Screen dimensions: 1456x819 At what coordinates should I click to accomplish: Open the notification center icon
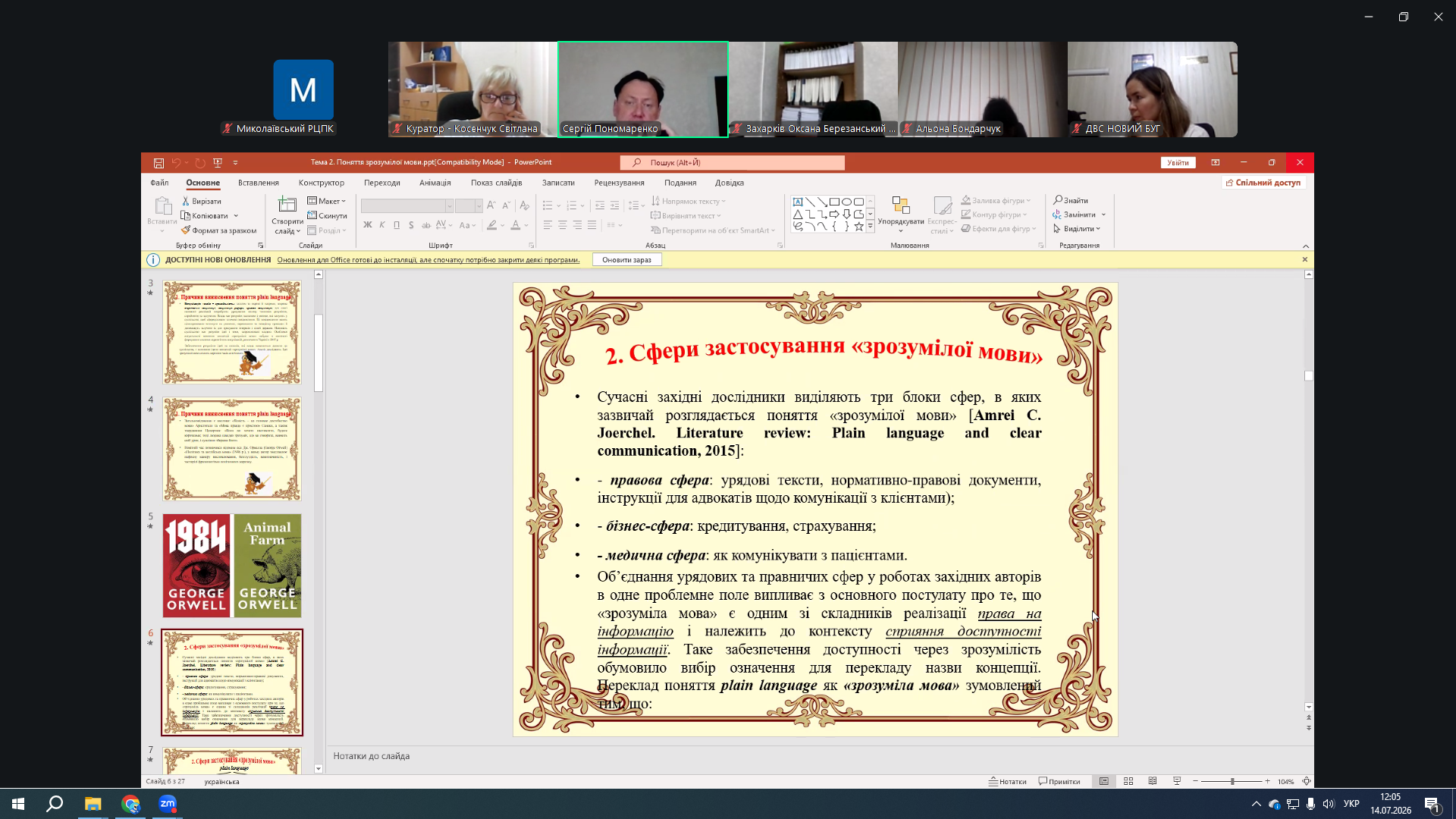(1432, 805)
